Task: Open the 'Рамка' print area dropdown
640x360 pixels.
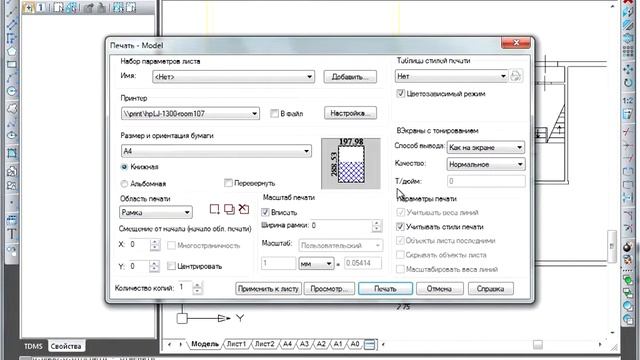Action: tap(156, 212)
